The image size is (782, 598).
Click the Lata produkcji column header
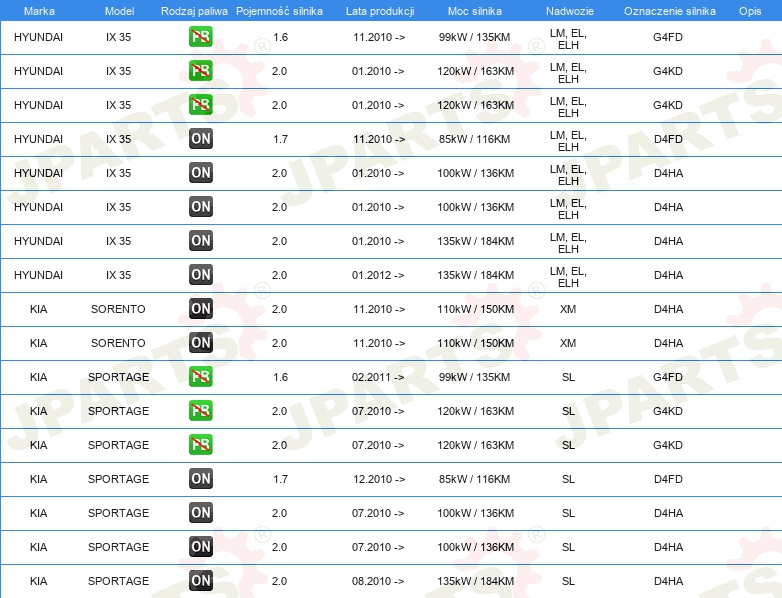click(379, 10)
